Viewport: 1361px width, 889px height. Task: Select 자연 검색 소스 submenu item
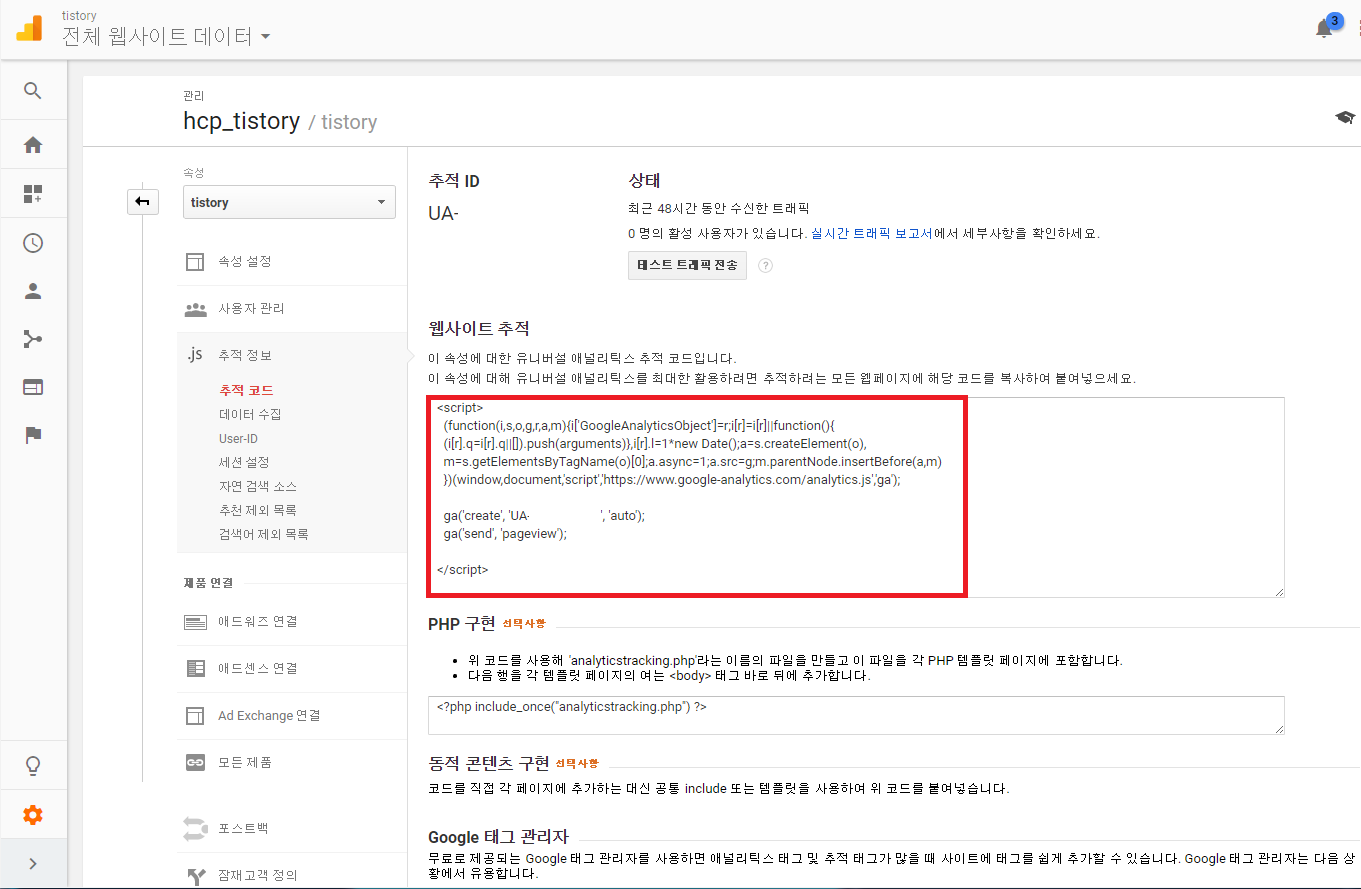[x=257, y=486]
